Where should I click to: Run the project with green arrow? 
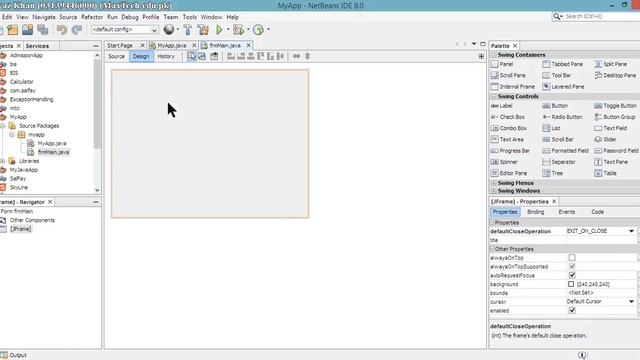[219, 29]
